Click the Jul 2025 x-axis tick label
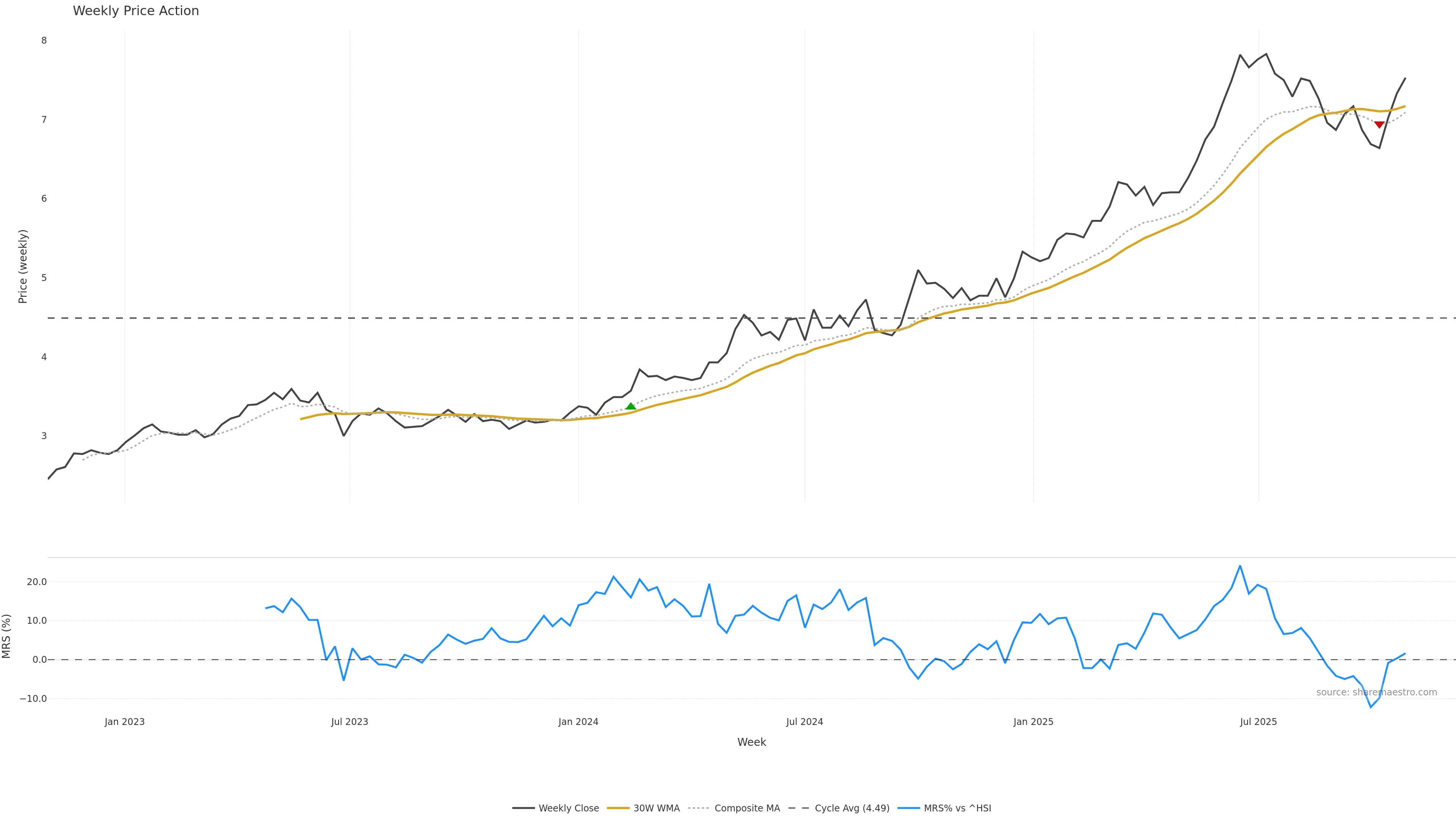The height and width of the screenshot is (819, 1456). (1258, 722)
